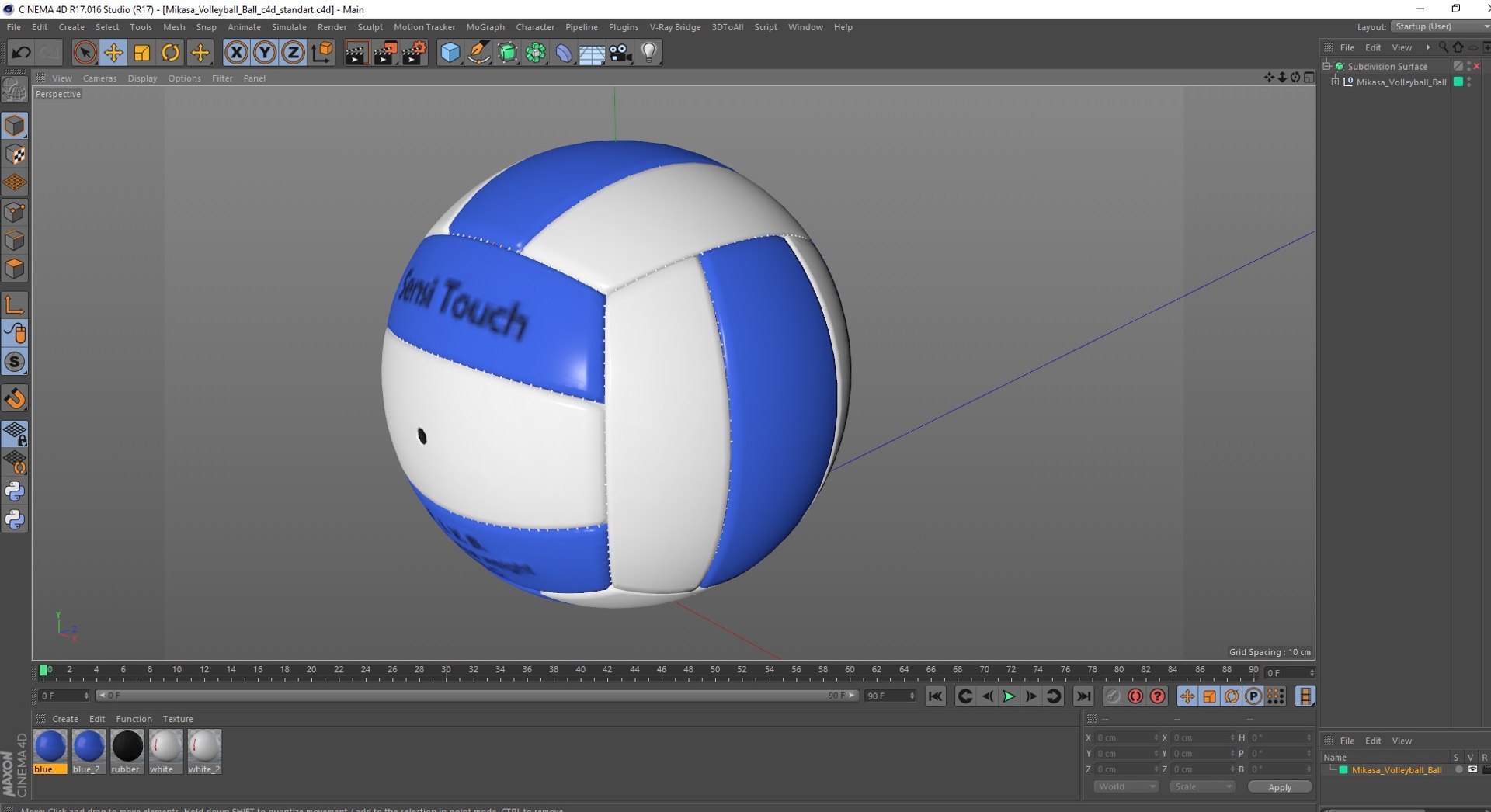Select the white_2 material swatch
1491x812 pixels.
pos(204,751)
